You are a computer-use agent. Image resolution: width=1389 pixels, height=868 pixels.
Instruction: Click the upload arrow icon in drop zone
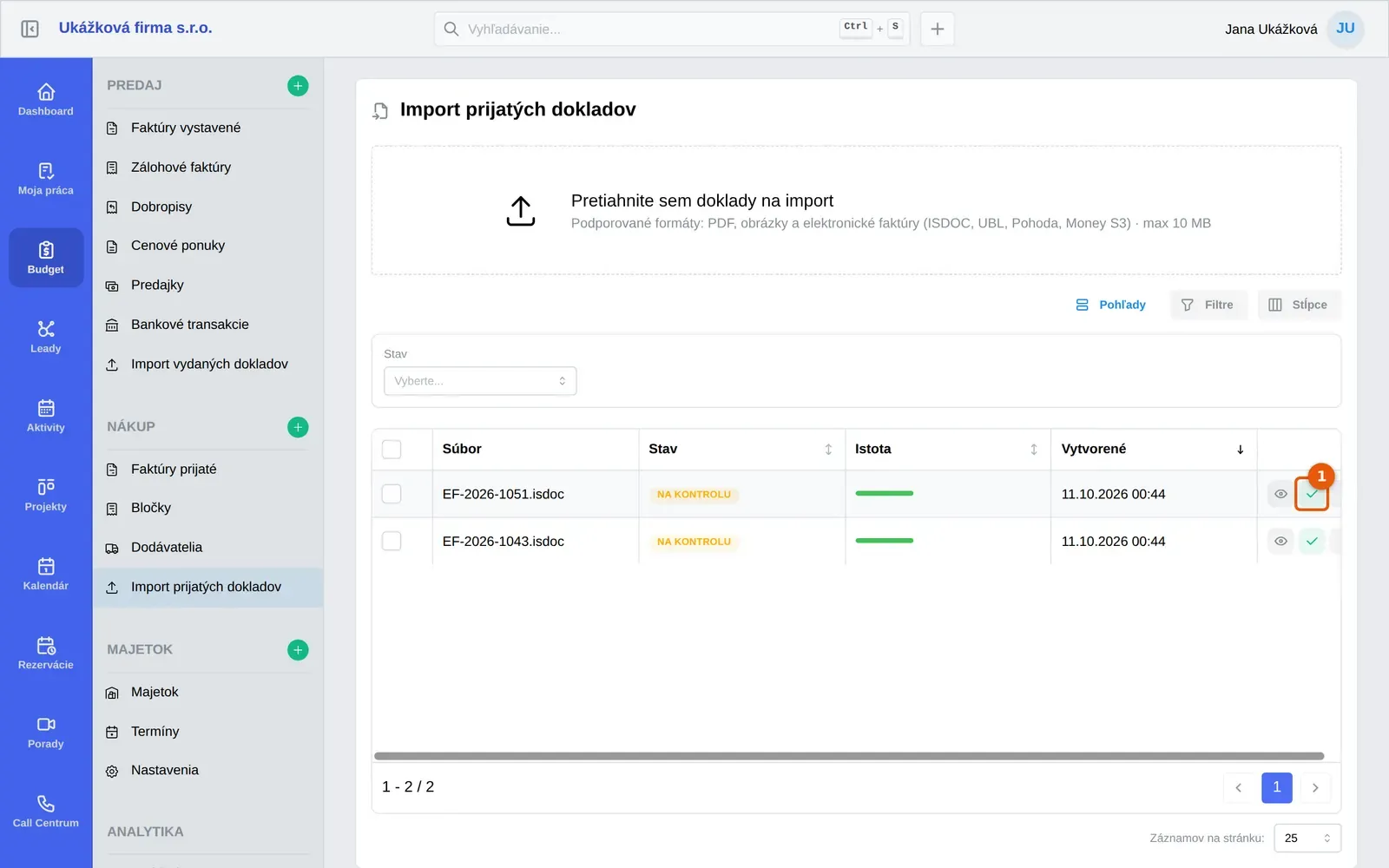click(521, 211)
